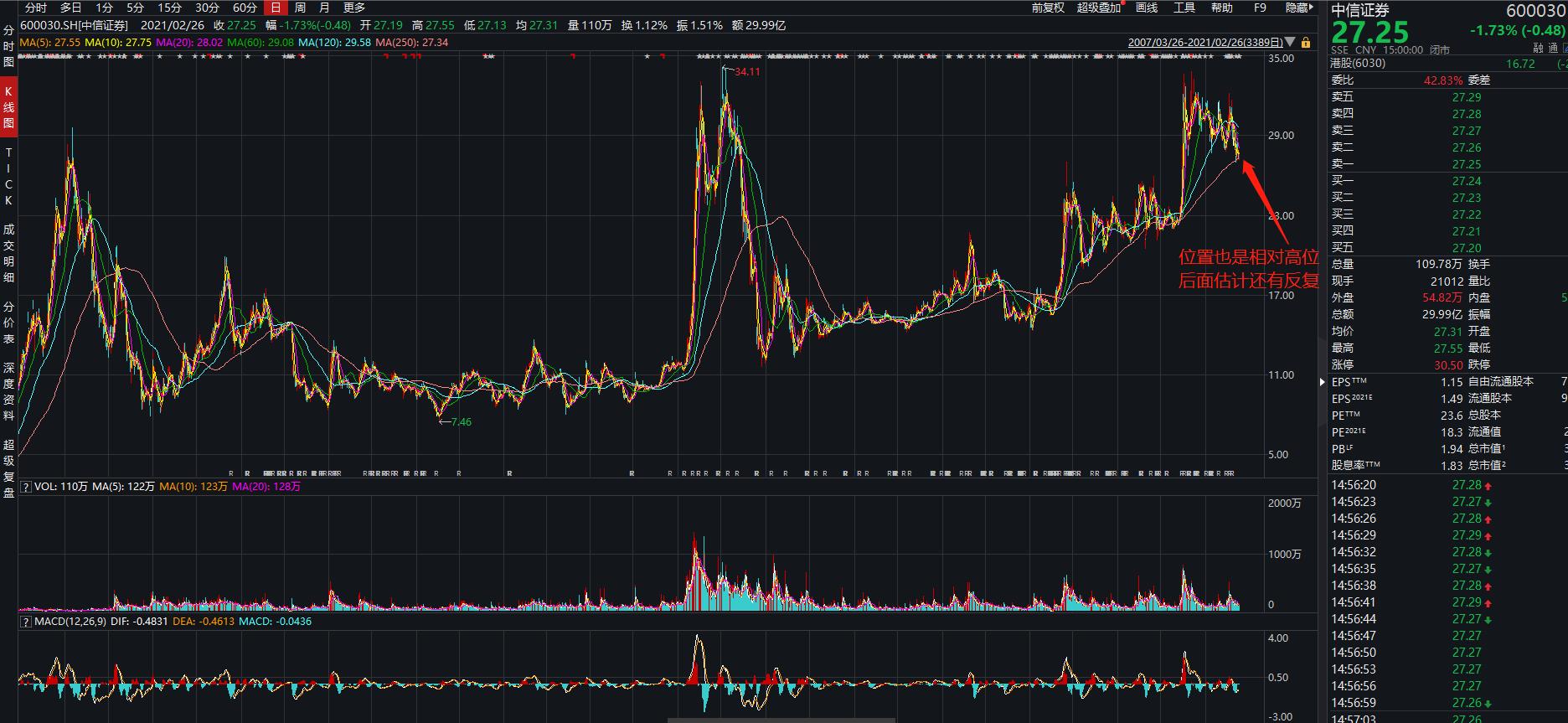Click 中信证券 name in quote panel
This screenshot has width=1568, height=723.
pyautogui.click(x=1360, y=9)
